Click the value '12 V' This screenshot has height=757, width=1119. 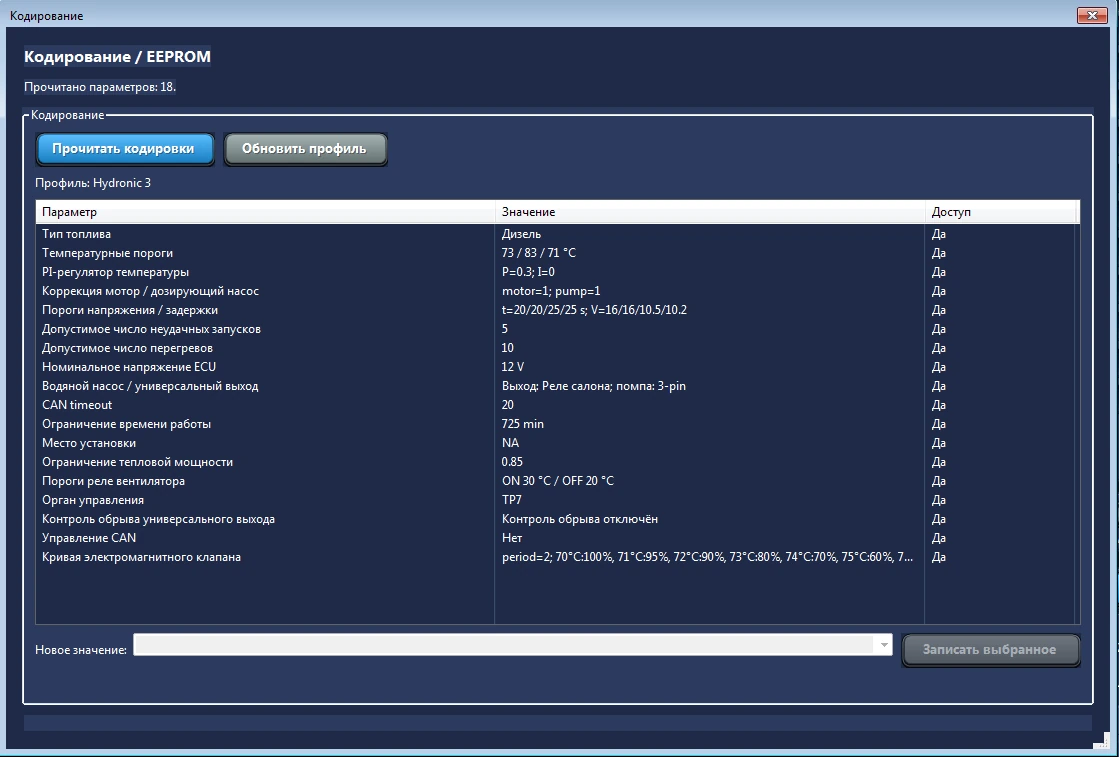513,367
